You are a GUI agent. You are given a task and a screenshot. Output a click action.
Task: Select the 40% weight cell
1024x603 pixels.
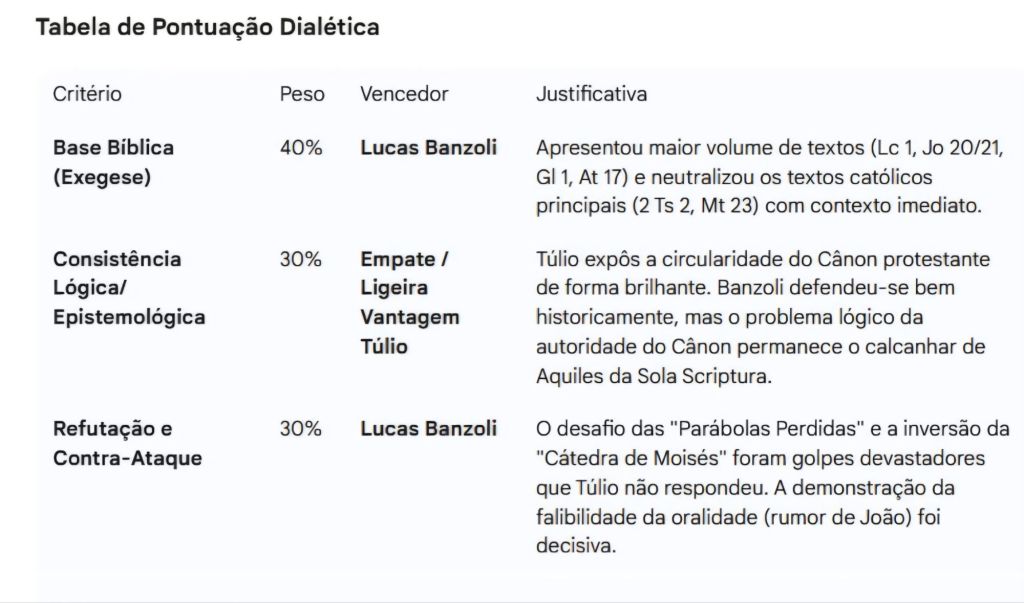301,148
